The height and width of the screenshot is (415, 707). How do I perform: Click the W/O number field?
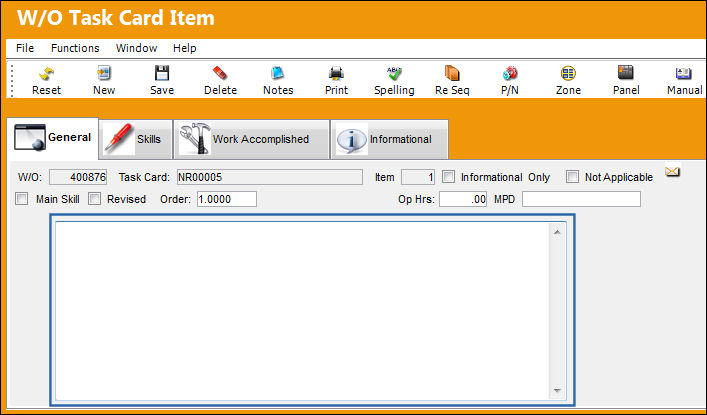pyautogui.click(x=78, y=177)
